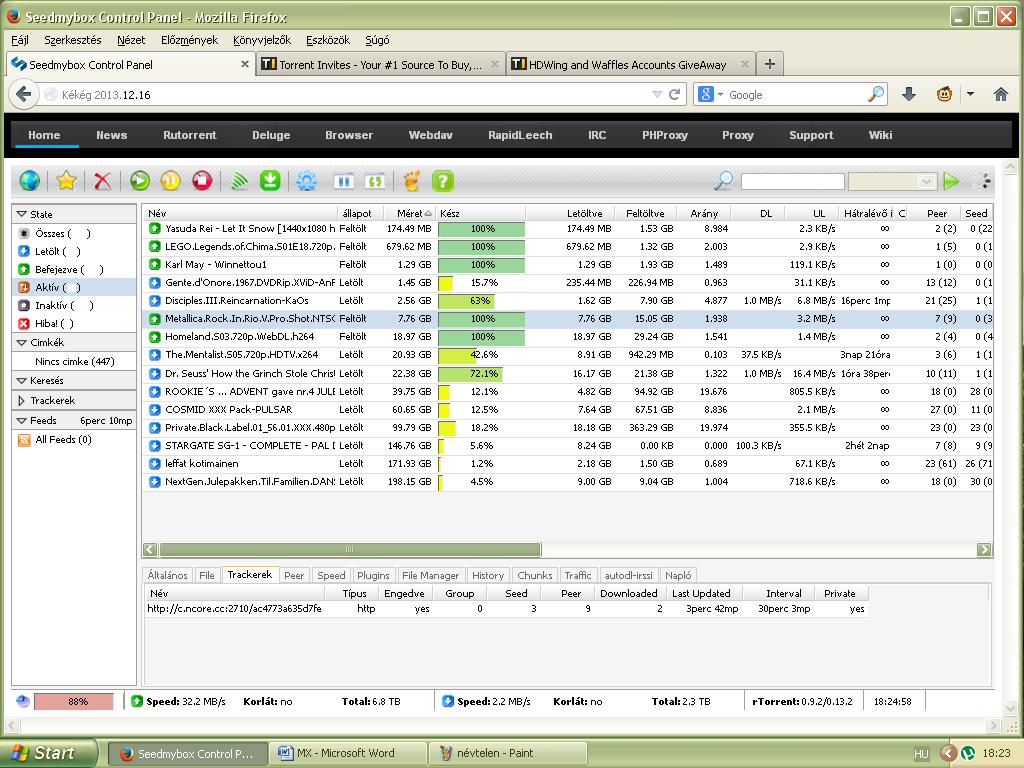Collapse the State section in the sidebar
Screen dimensions: 1024x768
[22, 214]
